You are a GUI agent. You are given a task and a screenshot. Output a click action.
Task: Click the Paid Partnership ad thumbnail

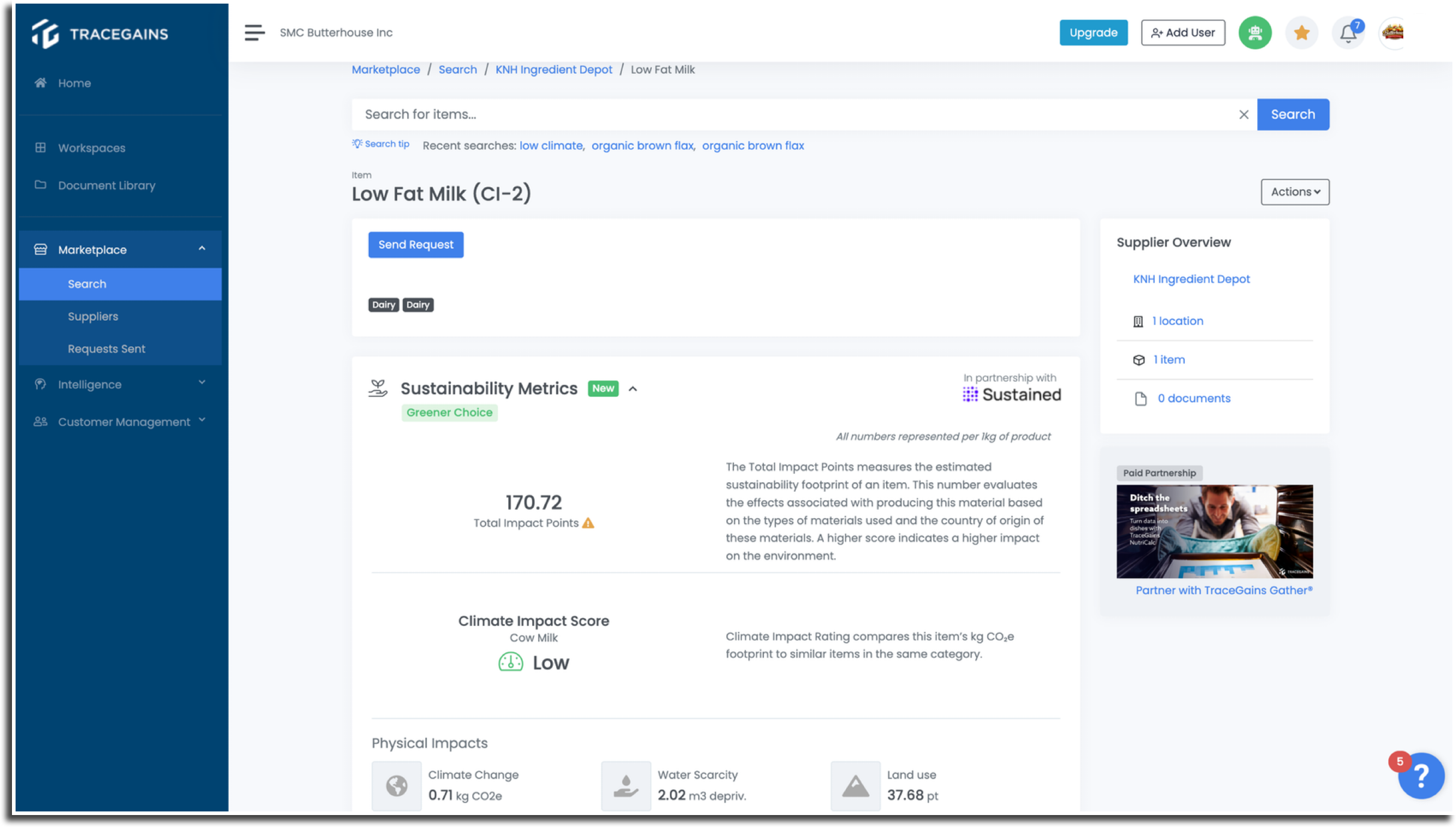[1215, 531]
